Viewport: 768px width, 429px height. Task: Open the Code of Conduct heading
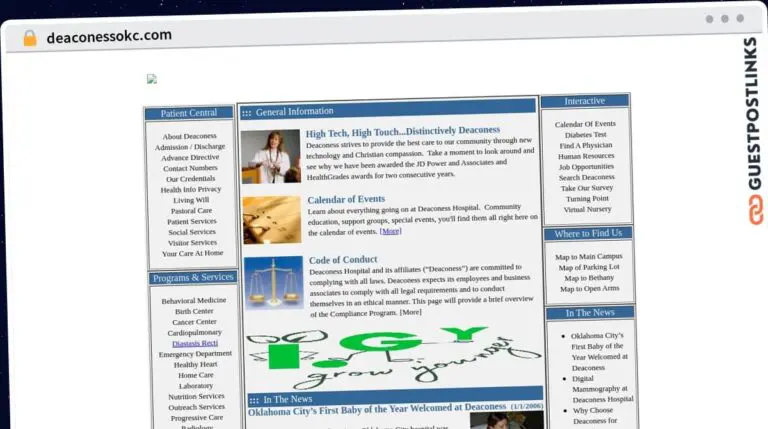343,260
